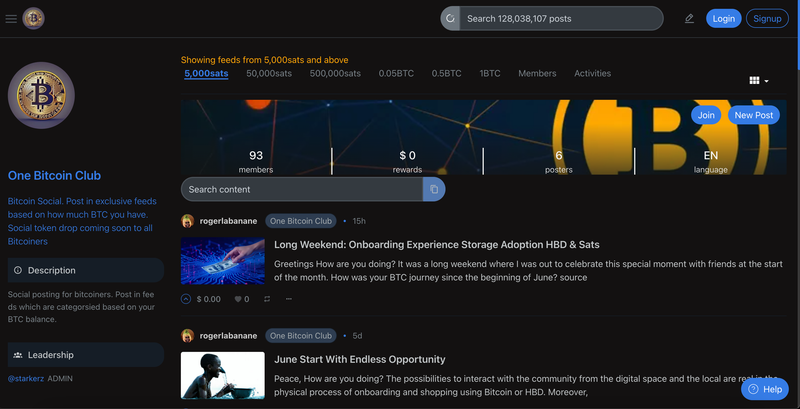
Task: Open the grid layout view dropdown
Action: [759, 81]
